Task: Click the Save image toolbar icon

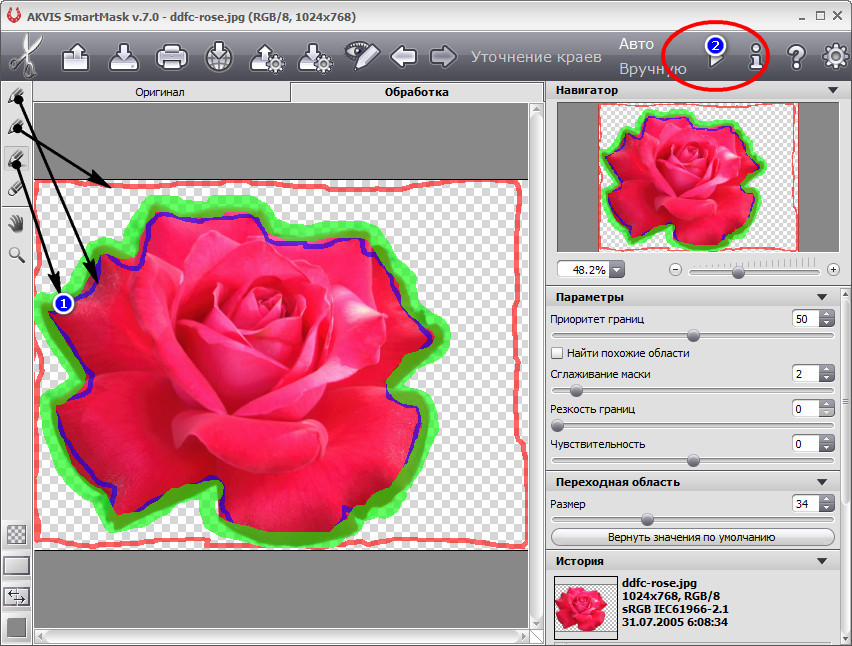Action: pyautogui.click(x=124, y=56)
